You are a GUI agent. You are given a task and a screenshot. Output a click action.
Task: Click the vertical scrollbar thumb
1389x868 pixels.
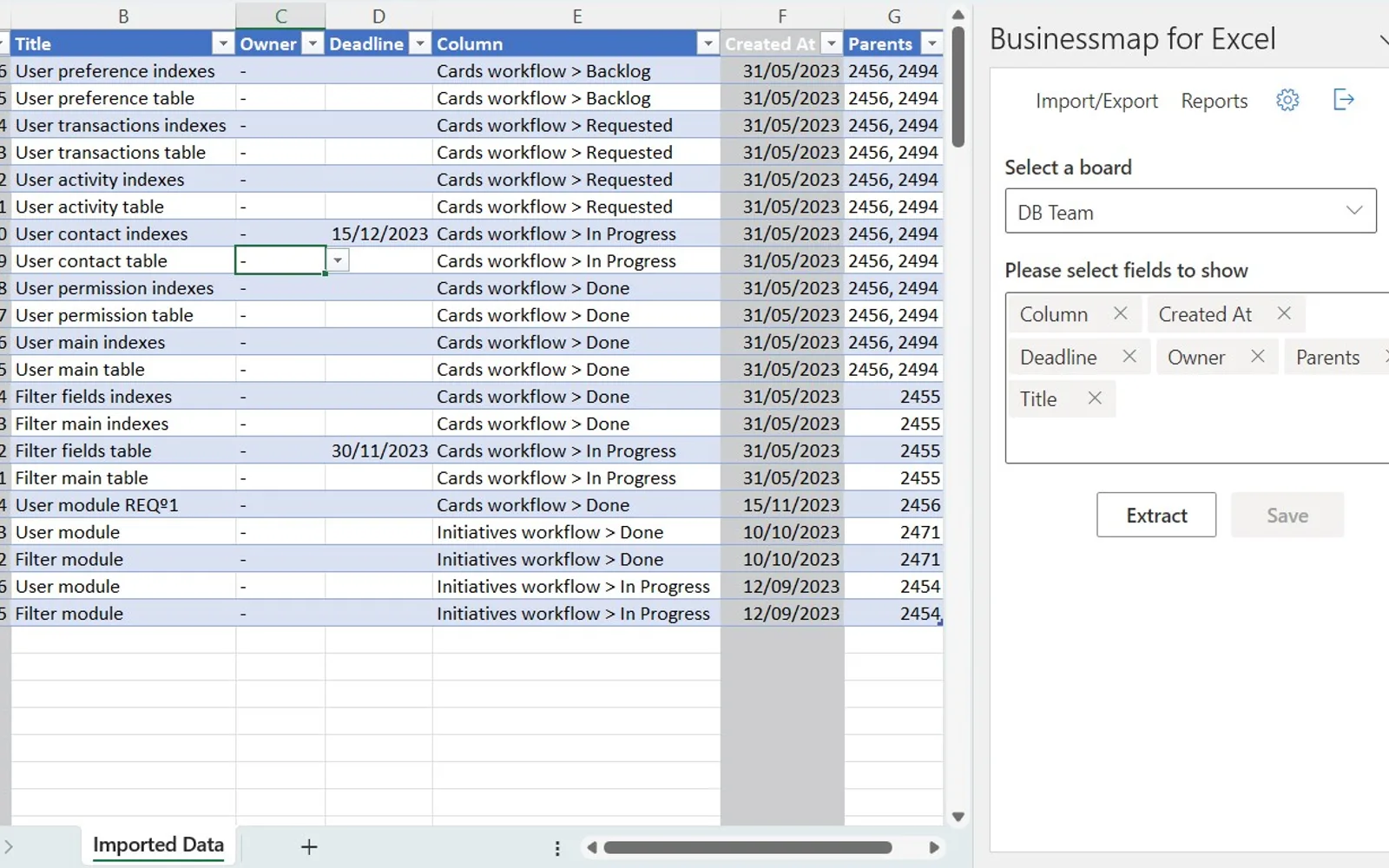(x=958, y=87)
